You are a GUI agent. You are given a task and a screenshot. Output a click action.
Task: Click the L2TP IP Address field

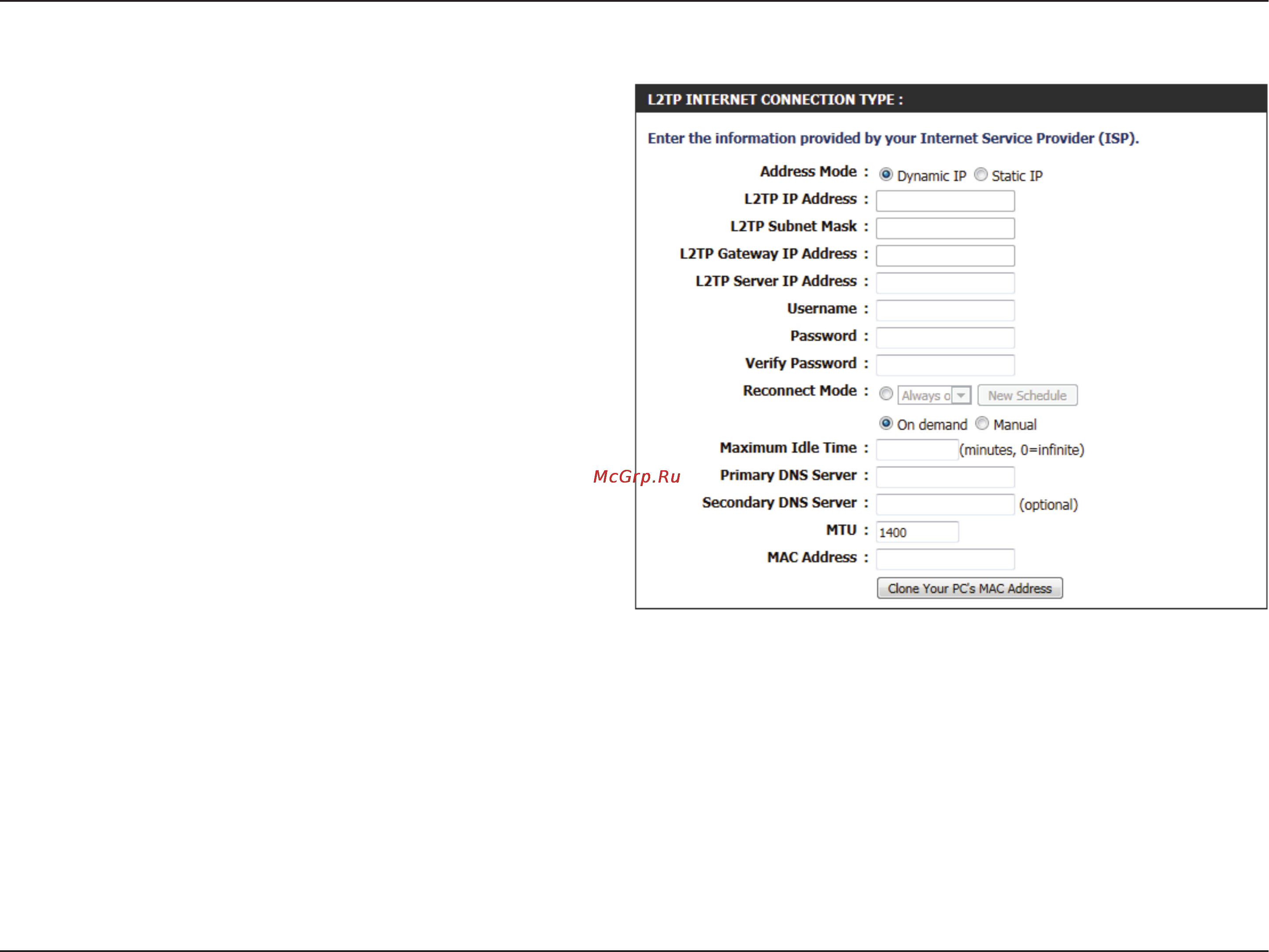point(945,201)
